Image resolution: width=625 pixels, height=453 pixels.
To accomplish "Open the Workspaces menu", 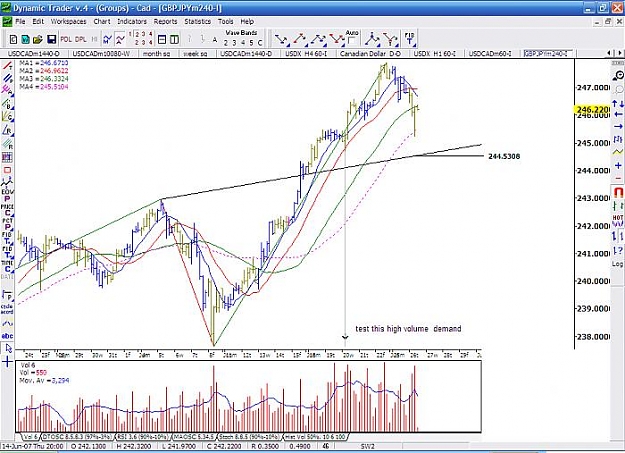I will (69, 22).
